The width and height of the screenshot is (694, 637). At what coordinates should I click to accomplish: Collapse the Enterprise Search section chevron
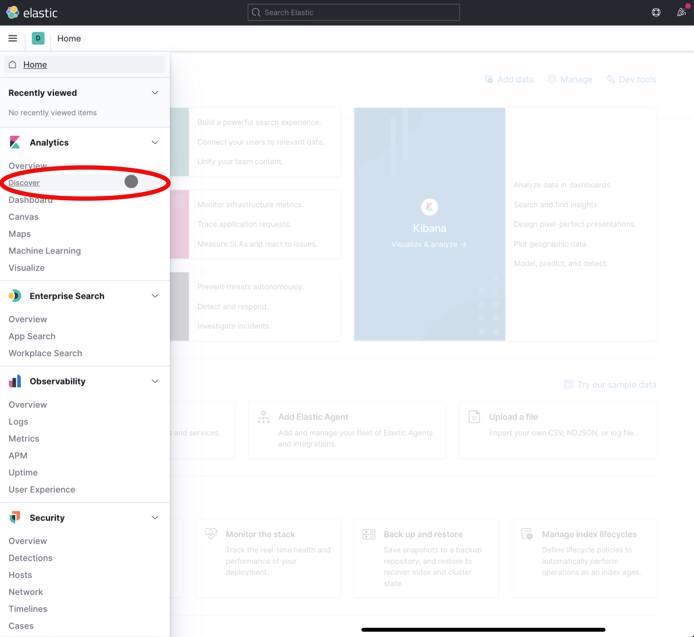[x=154, y=296]
